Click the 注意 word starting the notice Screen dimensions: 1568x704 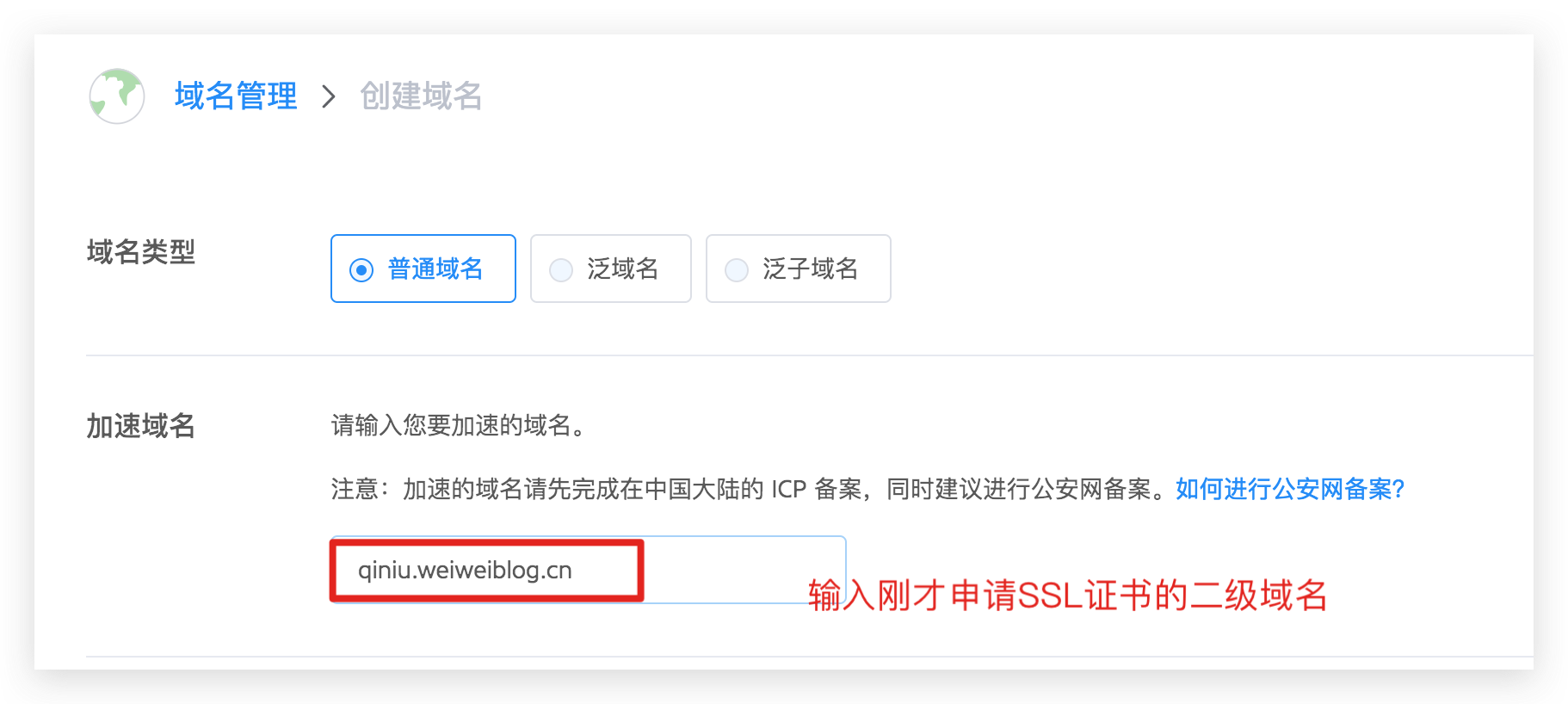[355, 489]
